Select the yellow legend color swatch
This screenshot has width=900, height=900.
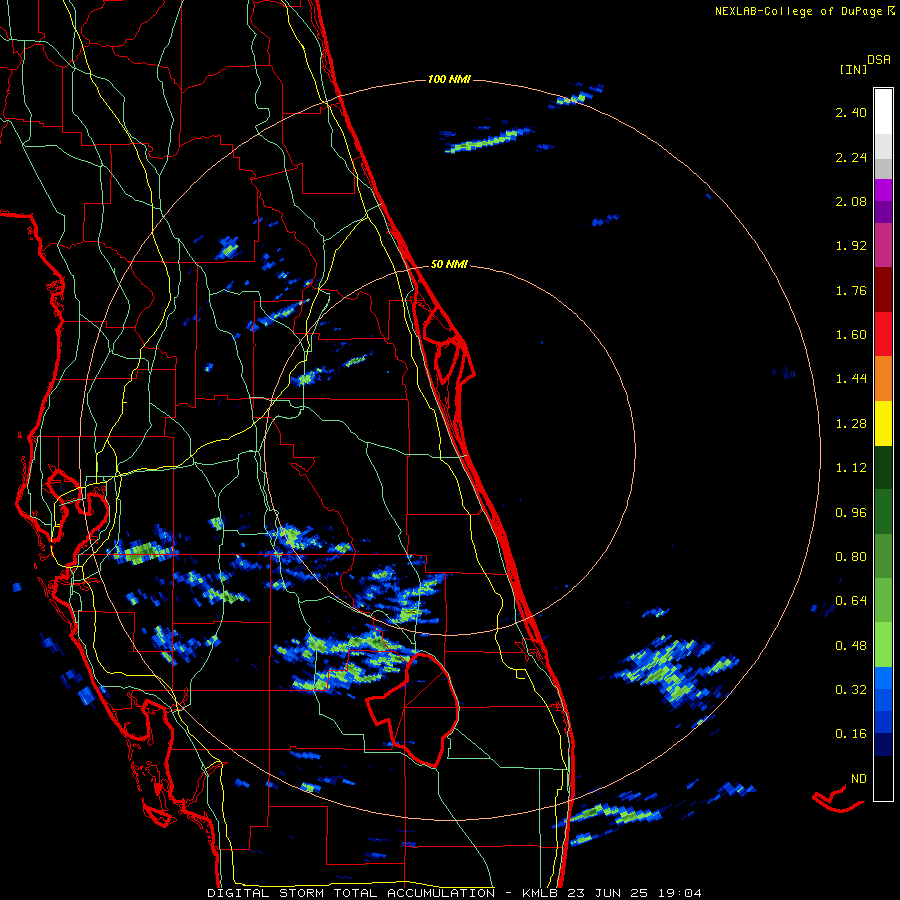click(x=883, y=423)
